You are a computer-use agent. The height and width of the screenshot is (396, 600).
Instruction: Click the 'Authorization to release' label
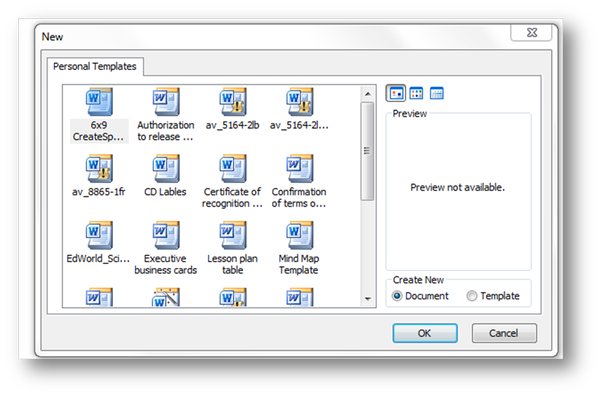point(165,131)
